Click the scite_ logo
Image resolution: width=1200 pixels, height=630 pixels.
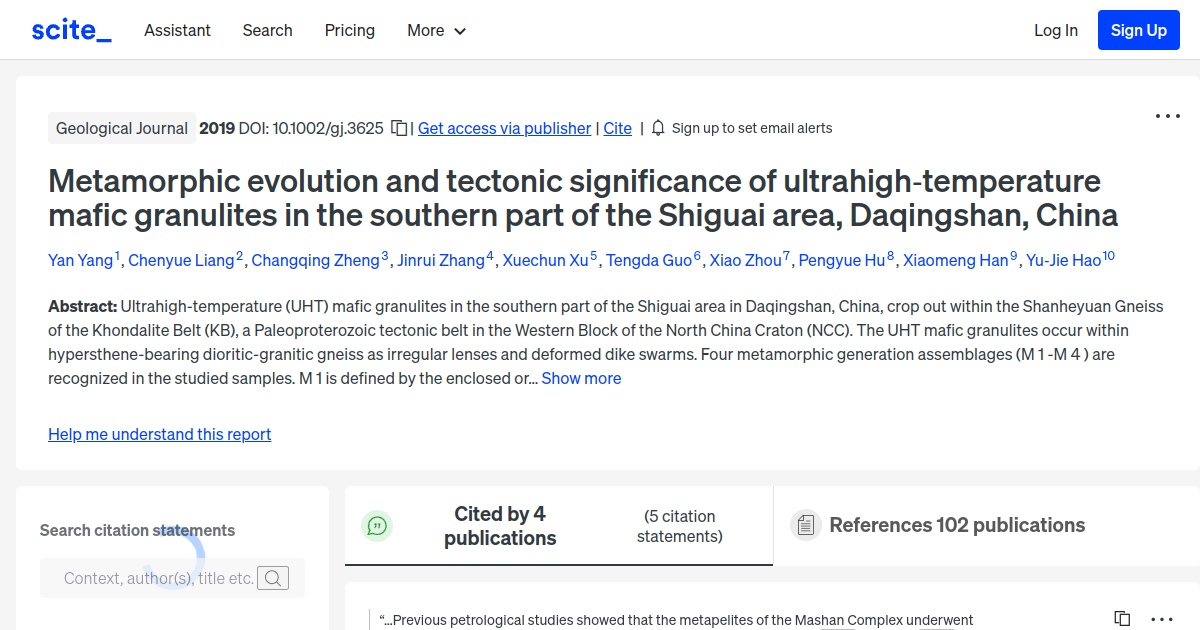click(x=70, y=29)
